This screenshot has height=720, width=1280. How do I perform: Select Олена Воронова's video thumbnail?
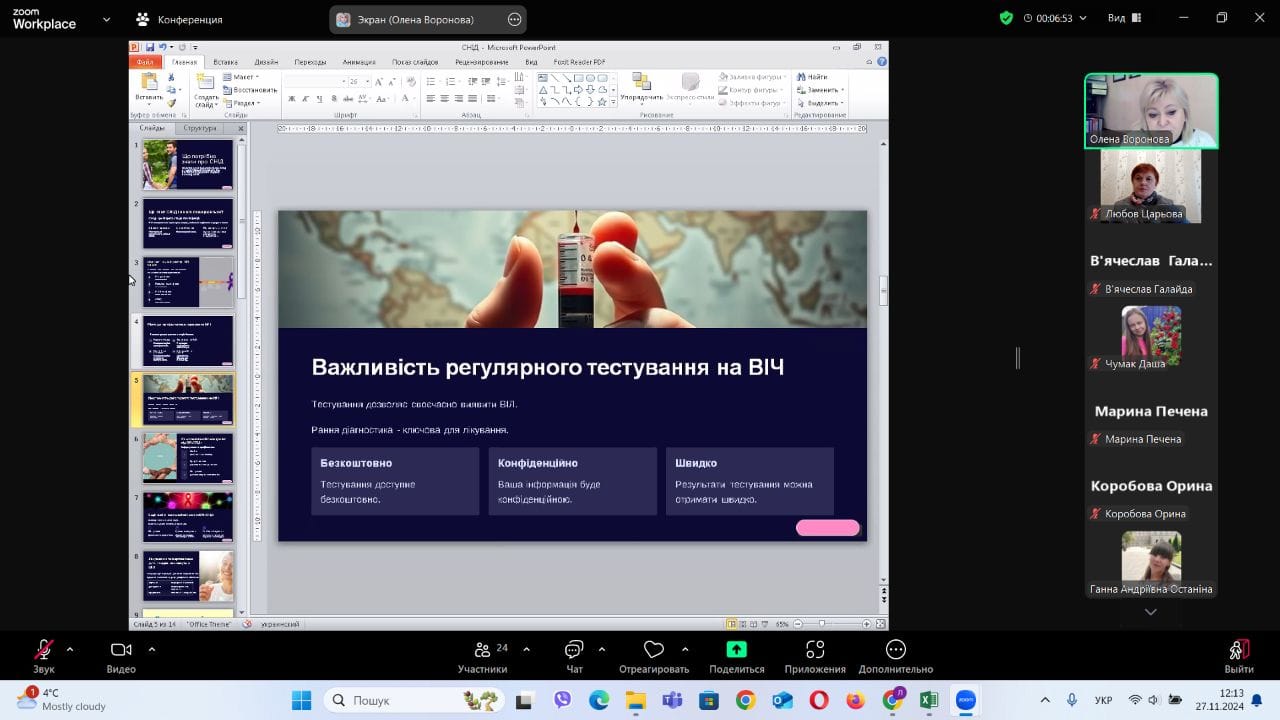[1151, 110]
